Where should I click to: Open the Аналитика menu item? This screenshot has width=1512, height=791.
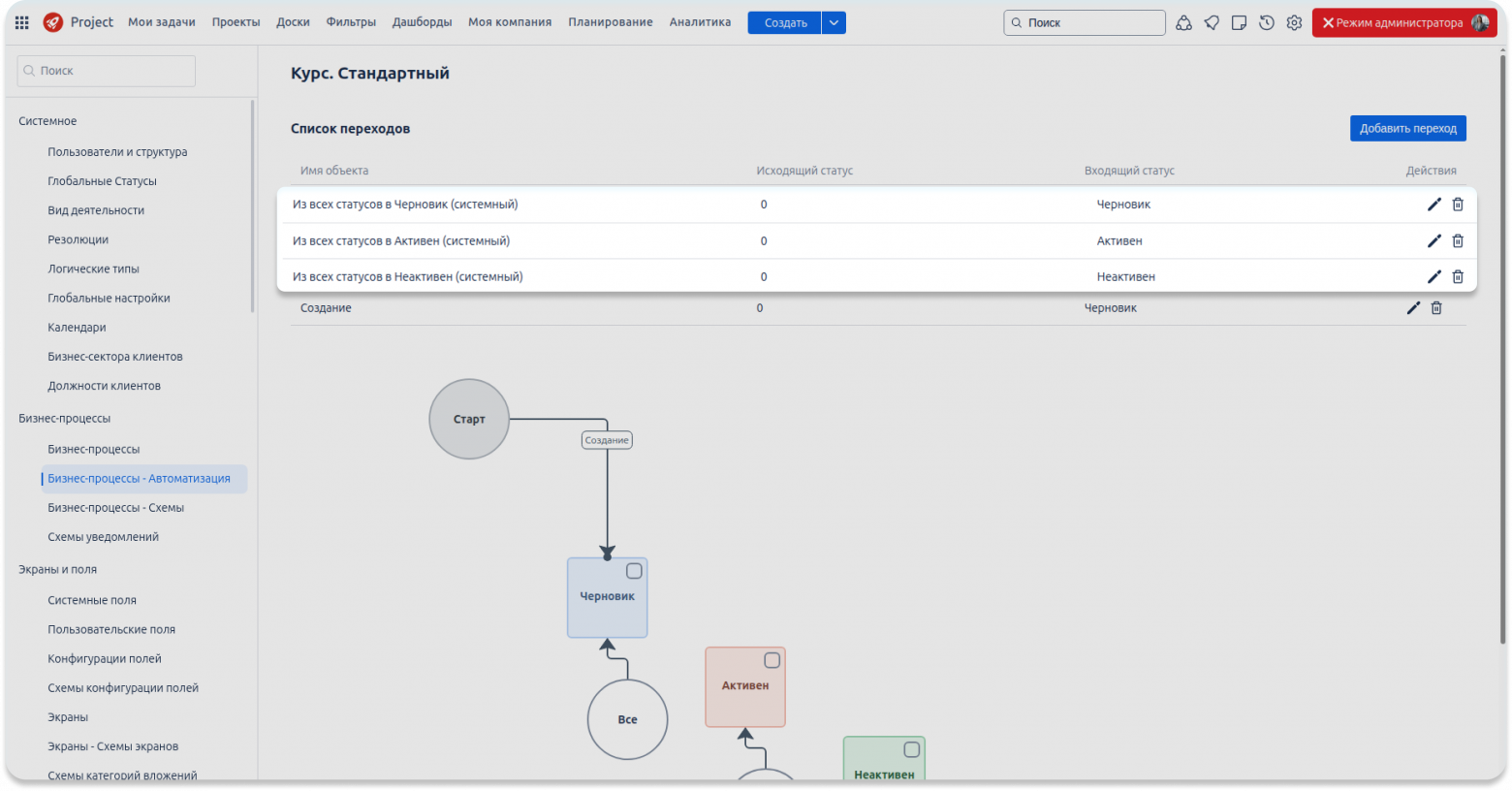(x=700, y=22)
